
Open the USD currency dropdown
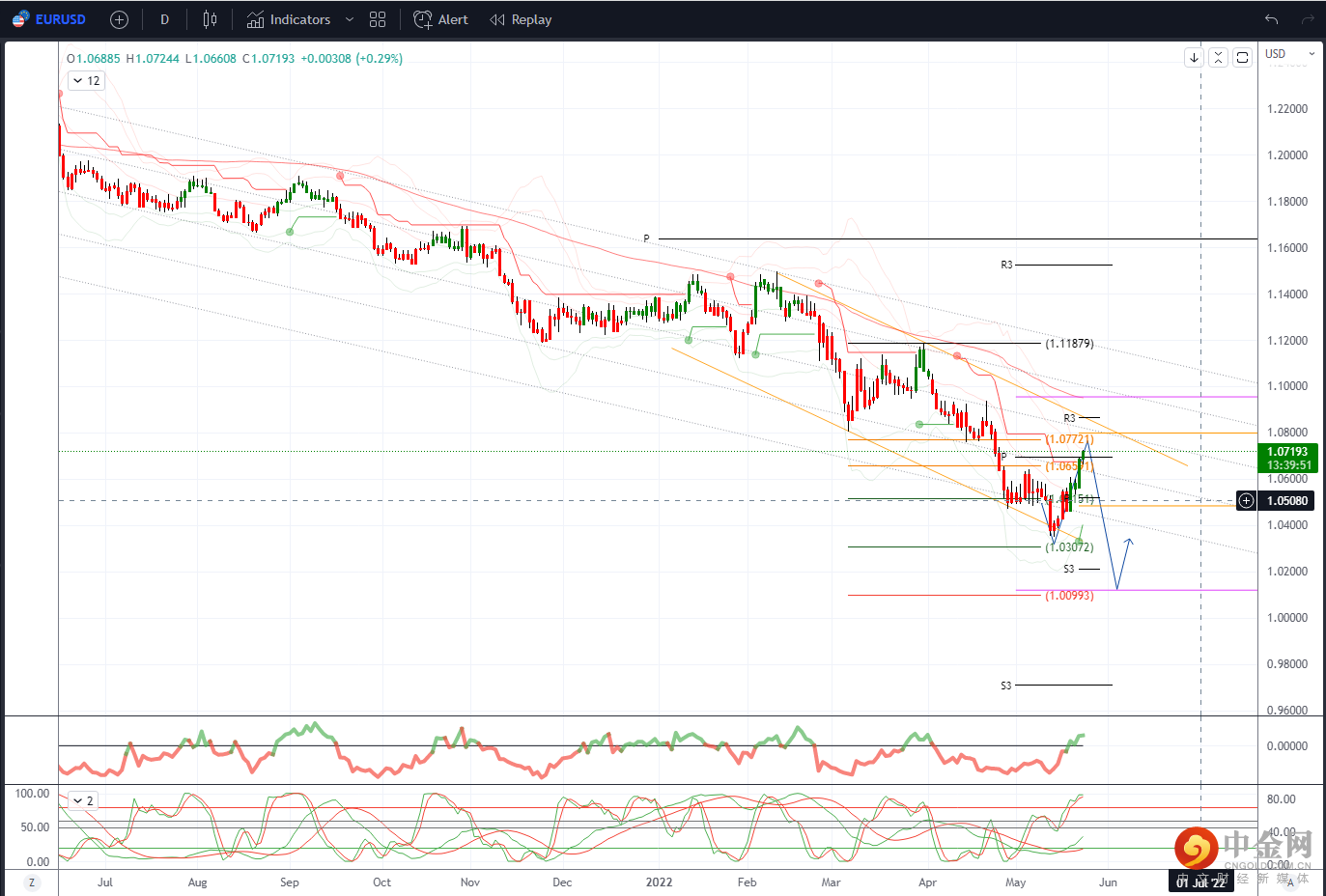pyautogui.click(x=1290, y=54)
